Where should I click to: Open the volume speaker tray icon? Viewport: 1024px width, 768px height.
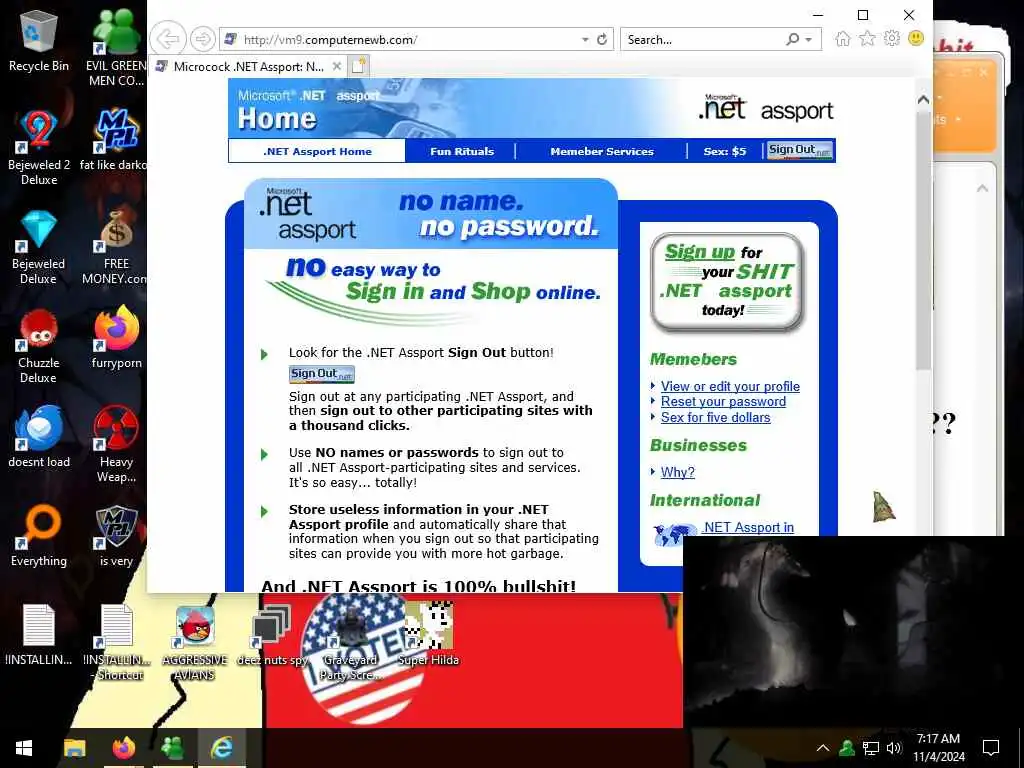point(894,748)
